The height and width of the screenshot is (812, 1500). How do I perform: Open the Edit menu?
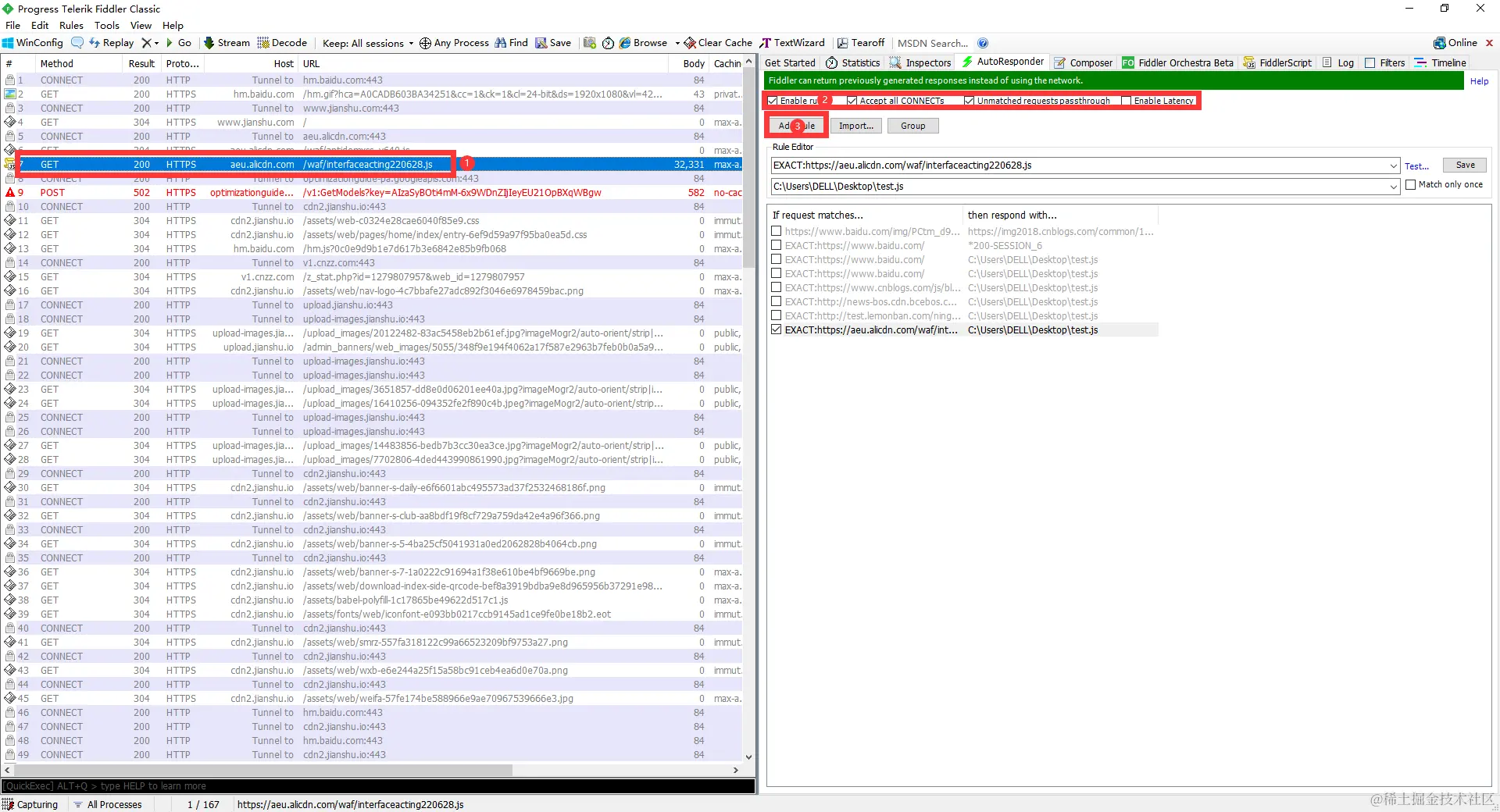point(40,25)
